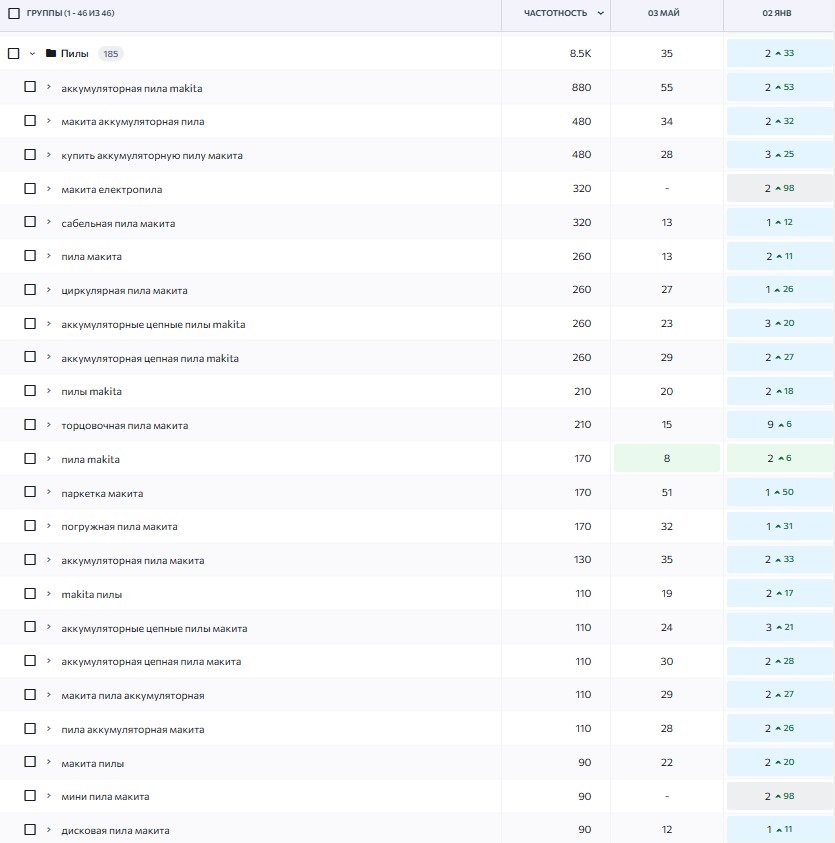Click gray 02 ЯНВ cell for мини пила макита
The width and height of the screenshot is (835, 843).
pos(779,796)
